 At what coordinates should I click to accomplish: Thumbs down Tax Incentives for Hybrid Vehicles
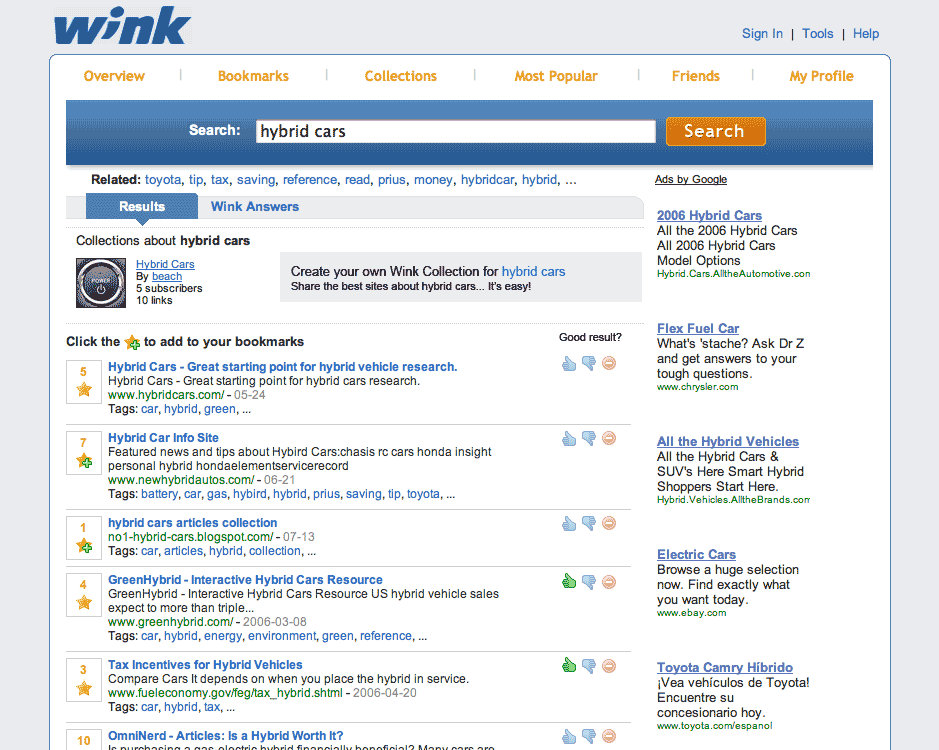(589, 666)
